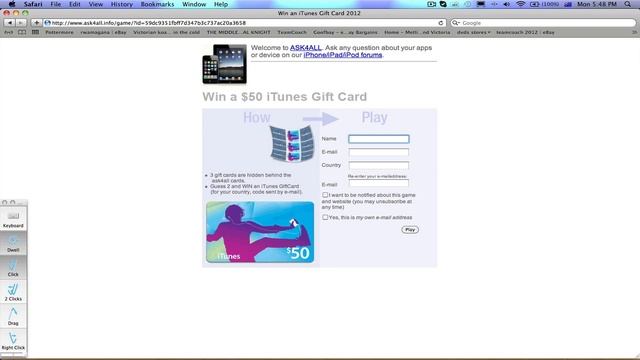Open 'THE MIDDLE...AL KNIGHT' bookmark
This screenshot has height=360, width=640.
pos(238,32)
